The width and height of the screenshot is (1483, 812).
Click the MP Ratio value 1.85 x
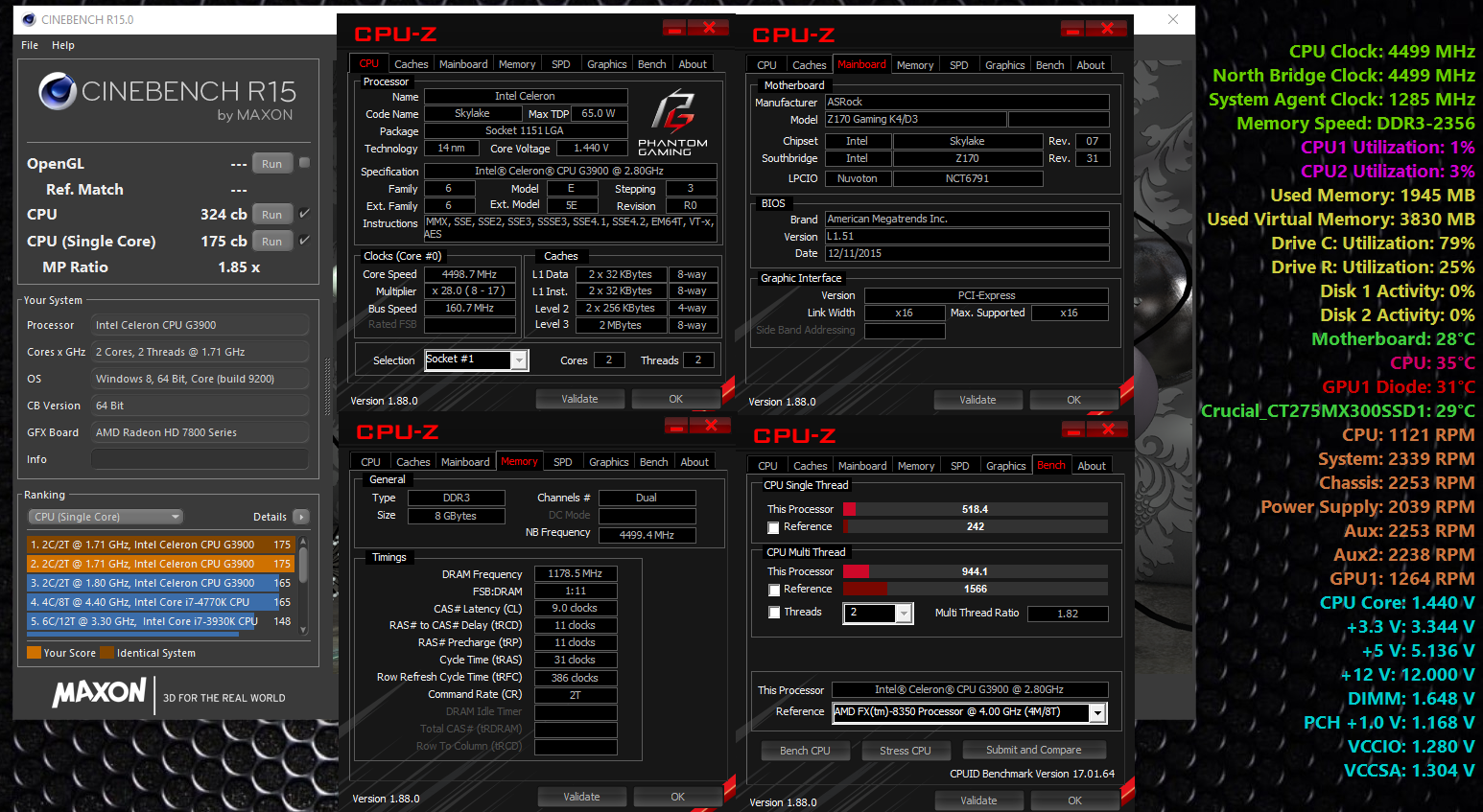pos(239,267)
